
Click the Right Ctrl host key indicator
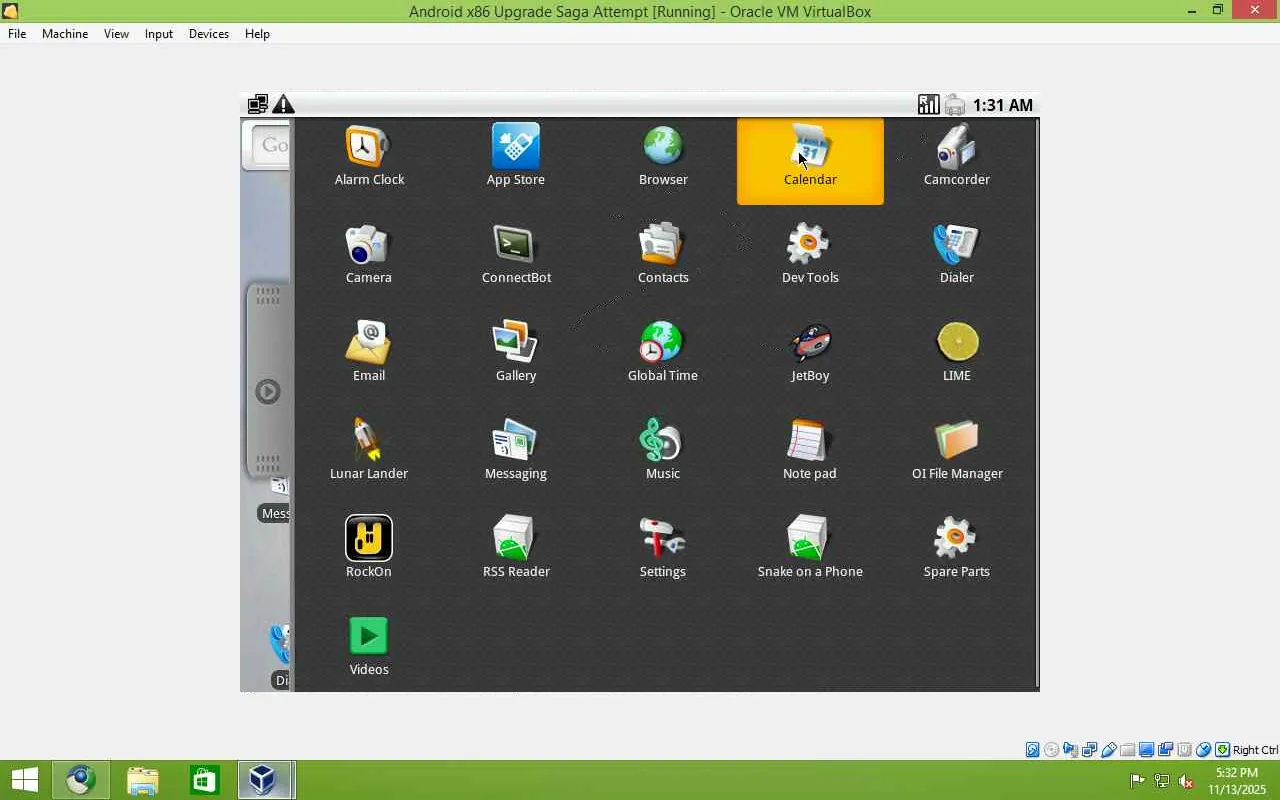1255,750
